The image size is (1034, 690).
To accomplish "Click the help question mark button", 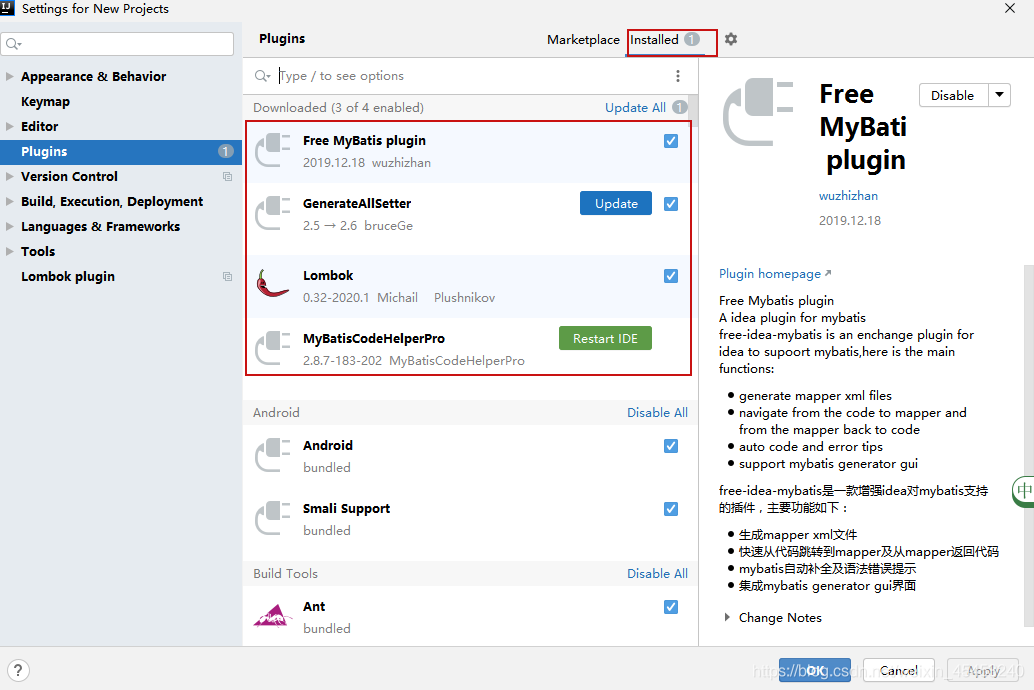I will (18, 671).
